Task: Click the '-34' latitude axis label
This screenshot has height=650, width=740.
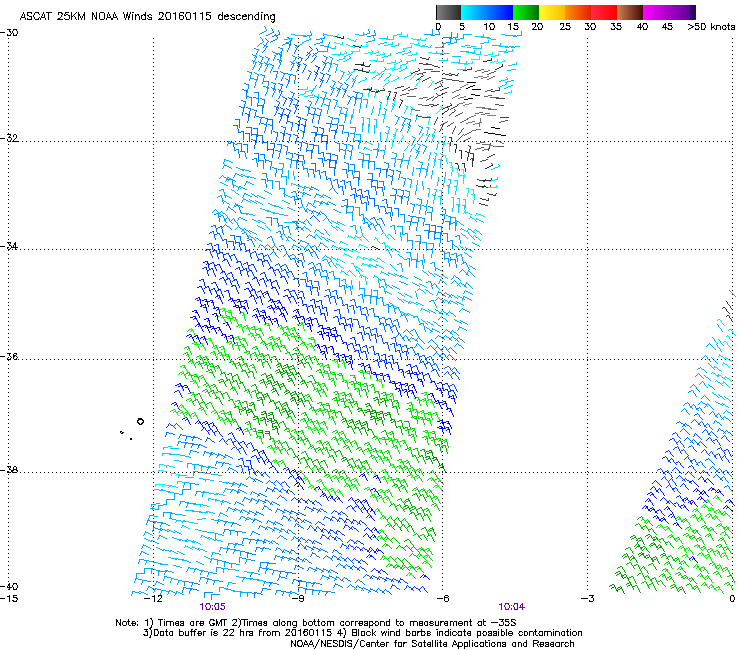Action: [9, 246]
